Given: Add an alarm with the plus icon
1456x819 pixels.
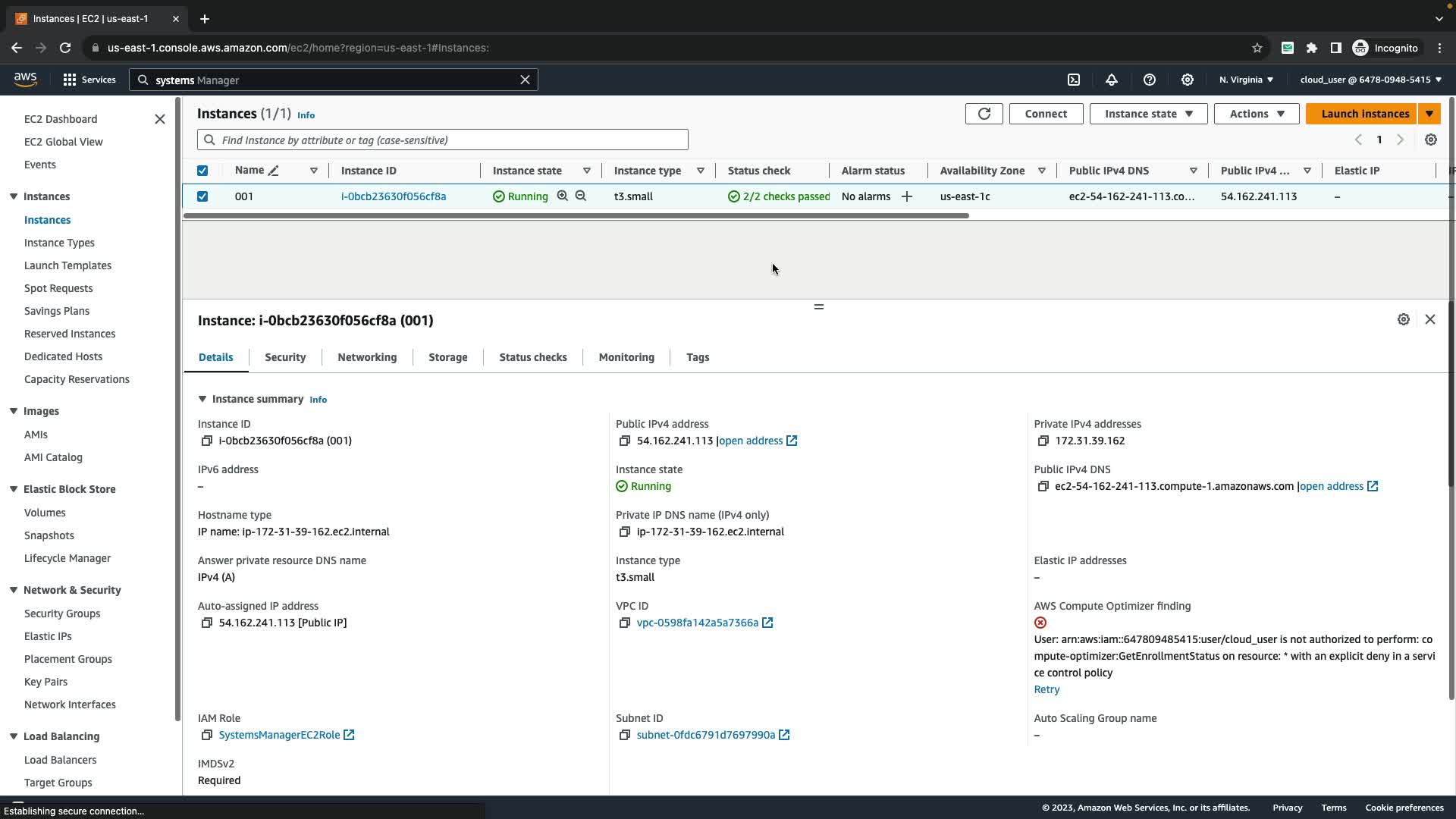Looking at the screenshot, I should (907, 196).
